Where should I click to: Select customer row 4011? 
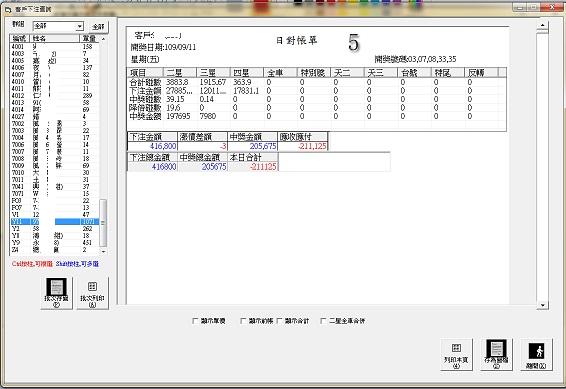coord(54,88)
